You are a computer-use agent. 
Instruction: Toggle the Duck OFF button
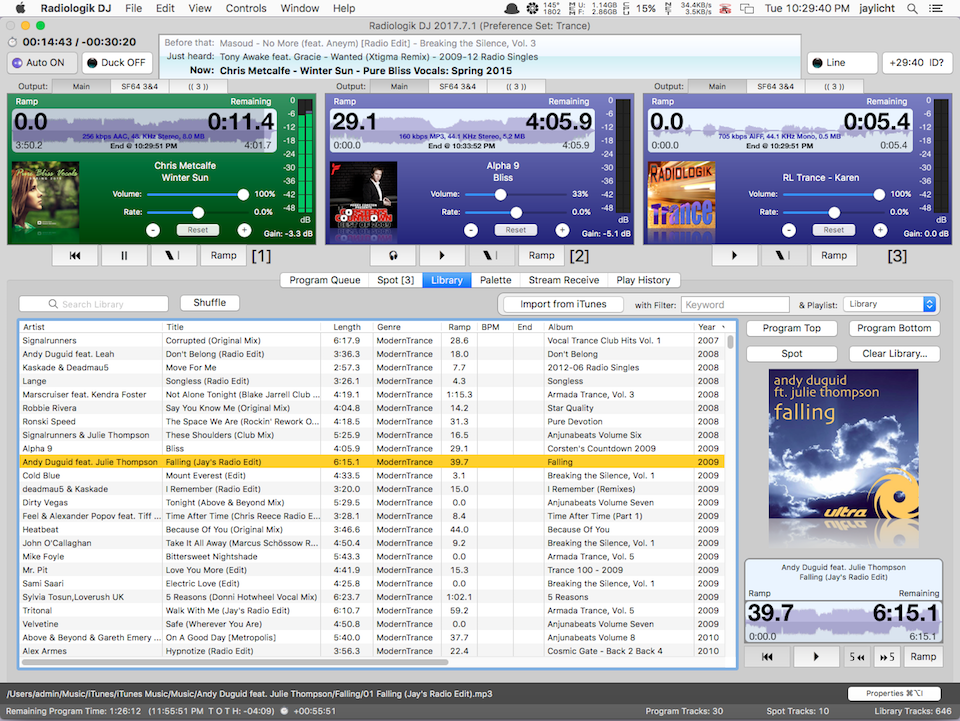tap(115, 63)
